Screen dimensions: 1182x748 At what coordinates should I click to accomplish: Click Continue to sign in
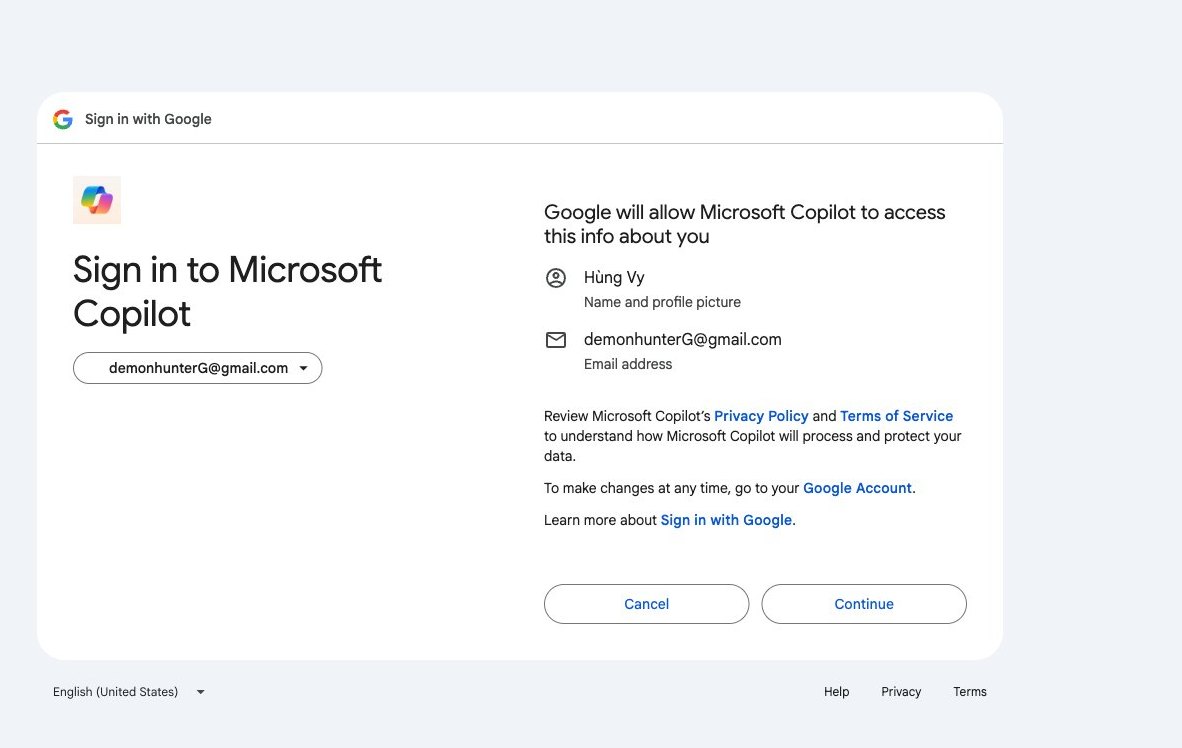864,604
